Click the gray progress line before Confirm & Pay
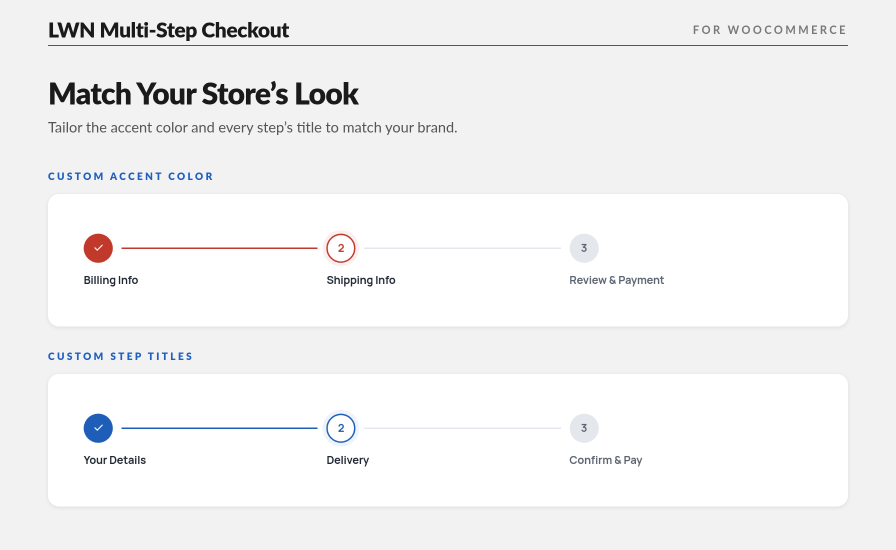Image resolution: width=896 pixels, height=550 pixels. (463, 428)
